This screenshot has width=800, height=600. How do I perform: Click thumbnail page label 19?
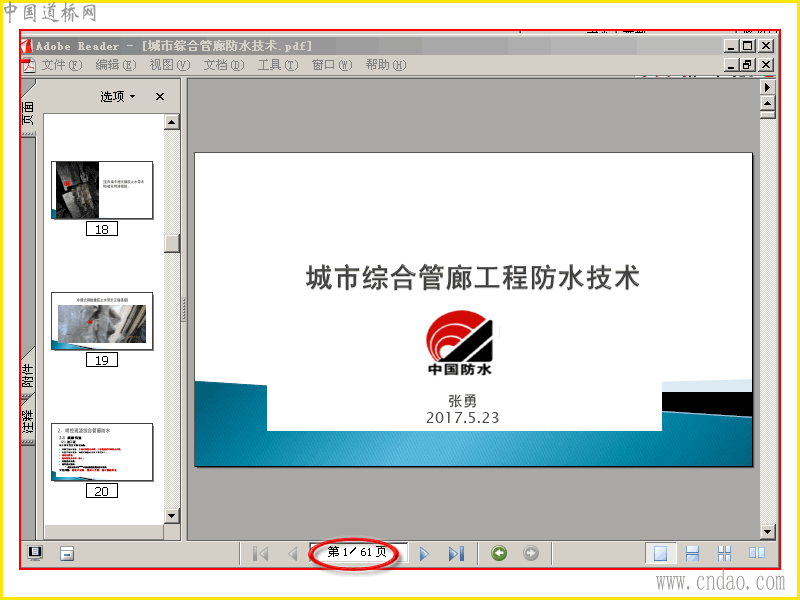click(x=102, y=360)
